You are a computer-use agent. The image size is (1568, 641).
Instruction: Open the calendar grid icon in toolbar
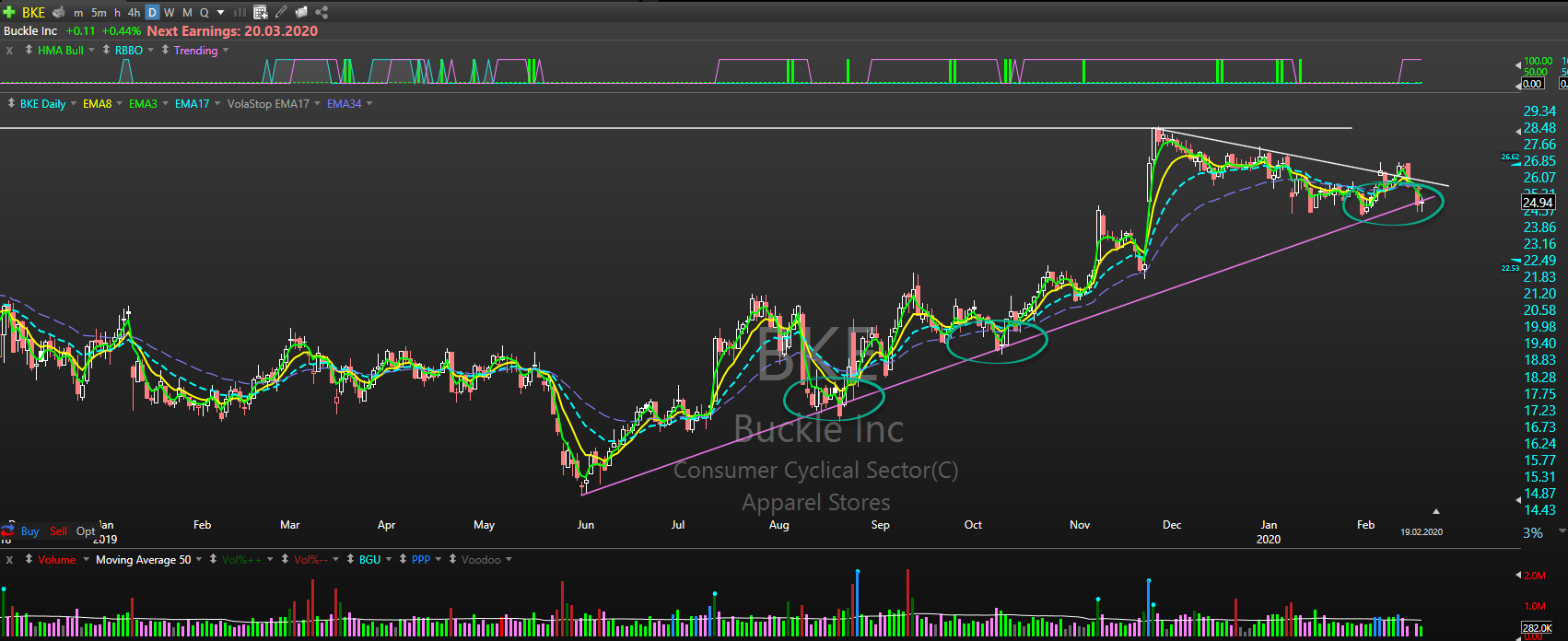260,12
